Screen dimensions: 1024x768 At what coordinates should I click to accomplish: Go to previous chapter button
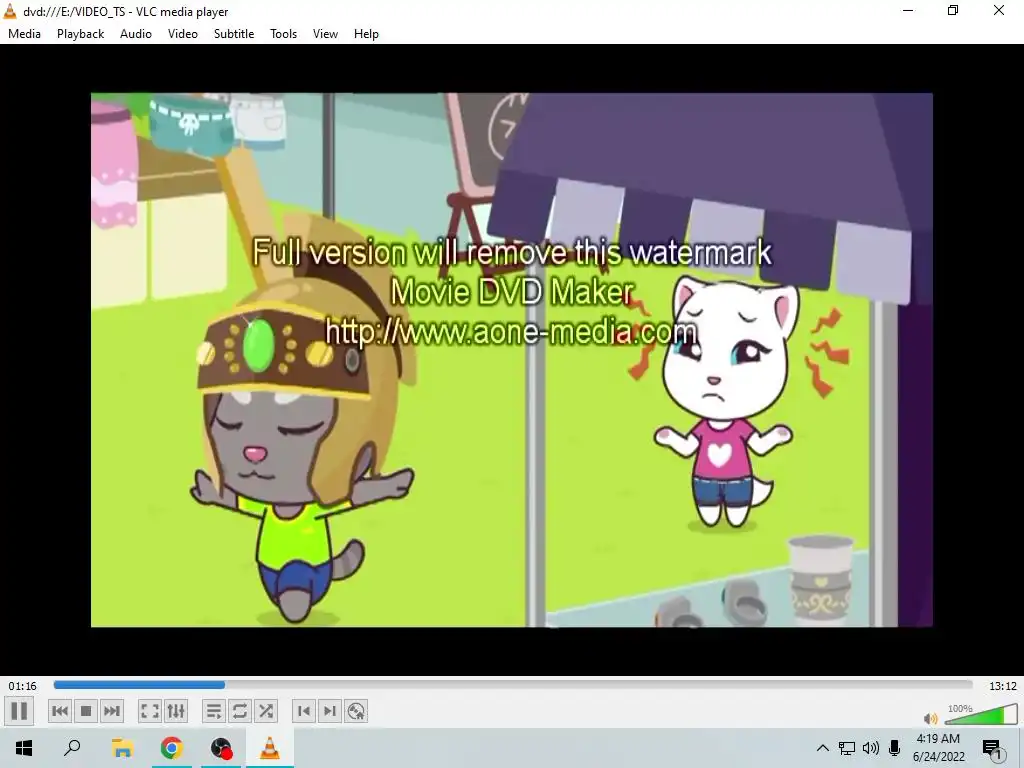[60, 711]
